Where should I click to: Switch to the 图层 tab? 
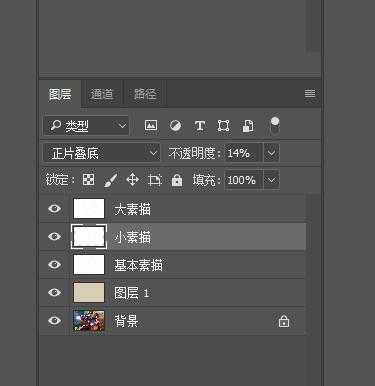(x=60, y=94)
